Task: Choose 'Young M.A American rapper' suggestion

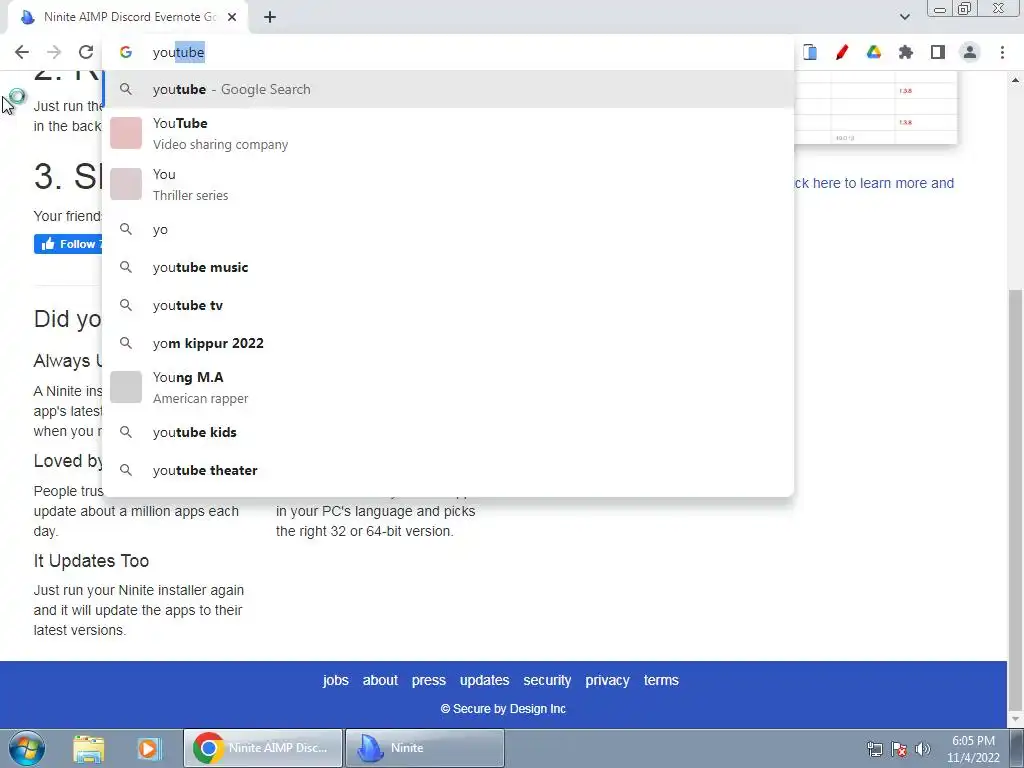Action: click(449, 387)
